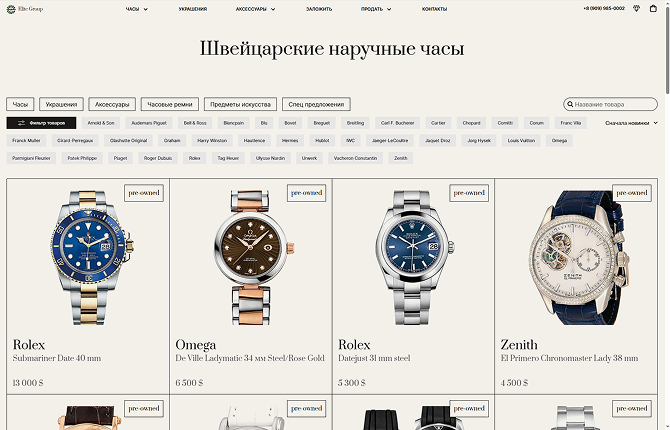
Task: Select the Часовые ремни category tab
Action: point(170,104)
